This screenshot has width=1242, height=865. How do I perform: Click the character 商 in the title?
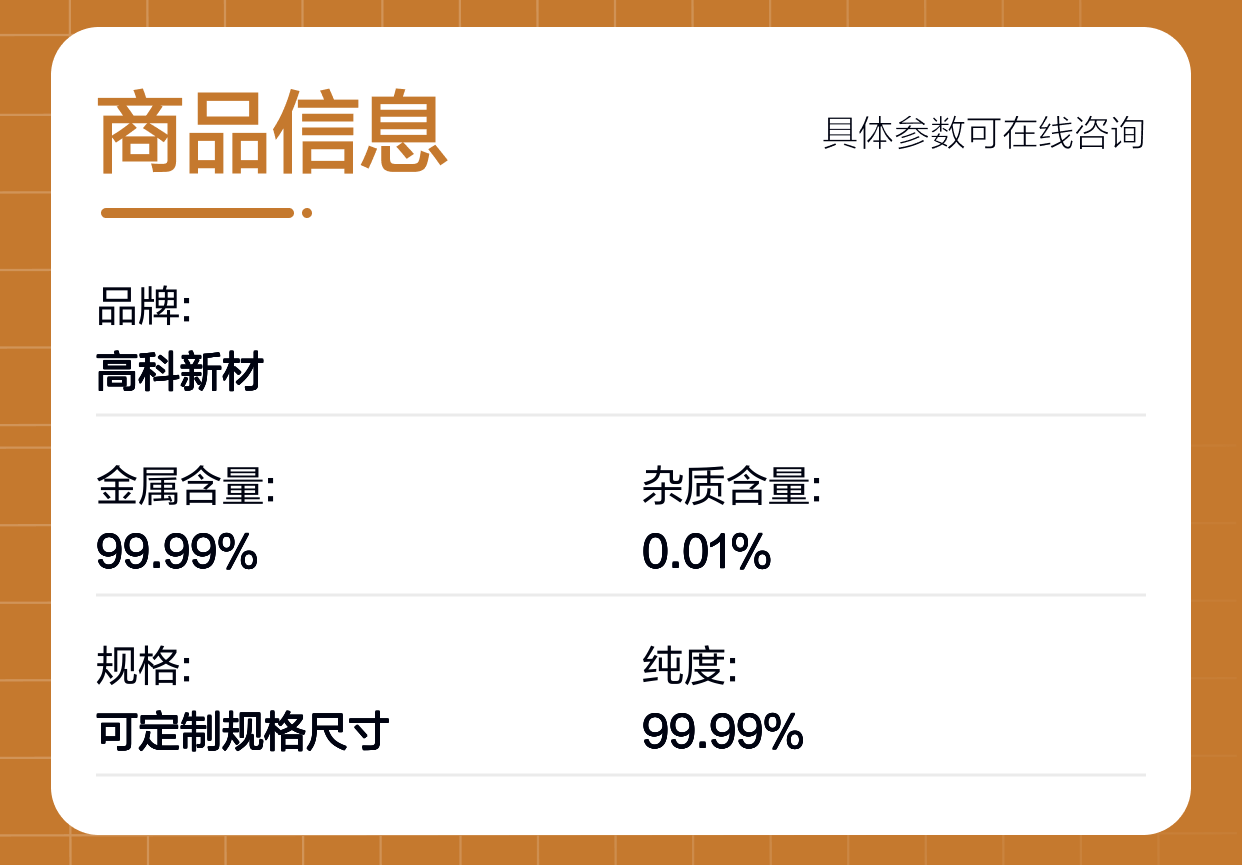[140, 133]
